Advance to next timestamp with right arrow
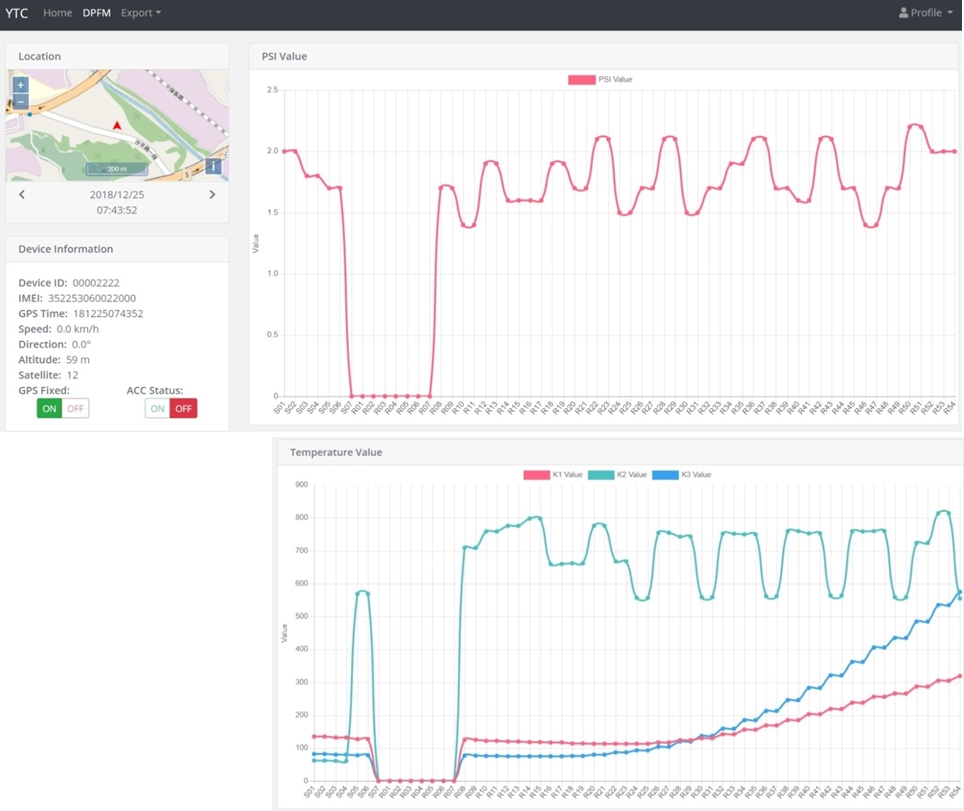The image size is (964, 811). 212,195
